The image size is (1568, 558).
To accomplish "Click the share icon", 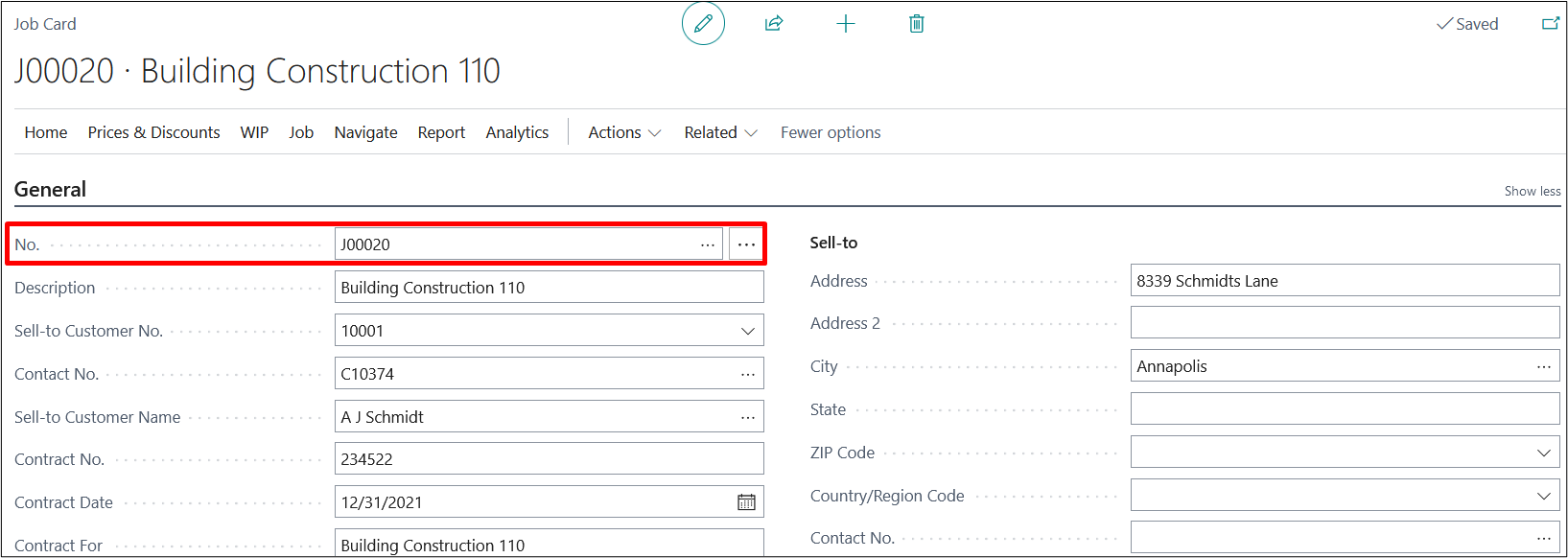I will click(774, 24).
